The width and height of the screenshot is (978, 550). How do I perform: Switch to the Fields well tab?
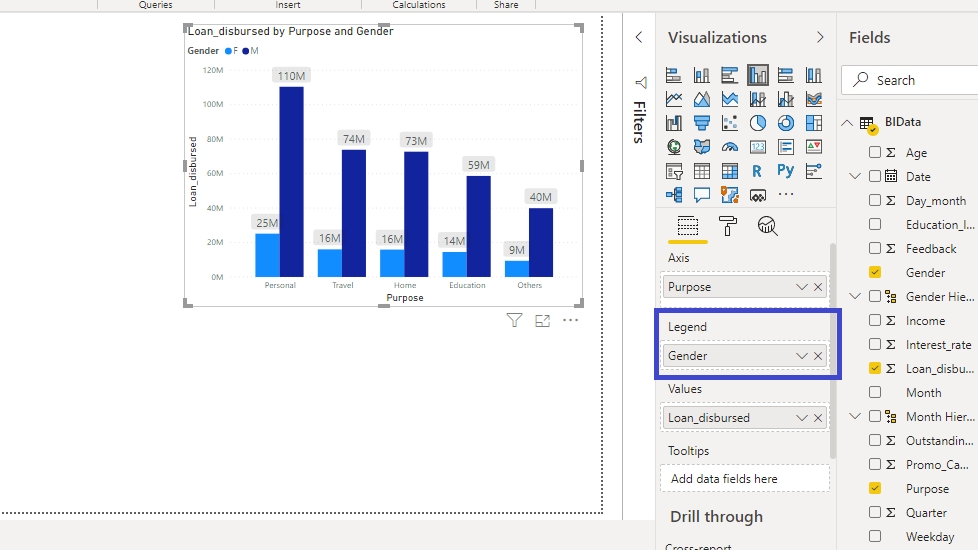pos(687,226)
